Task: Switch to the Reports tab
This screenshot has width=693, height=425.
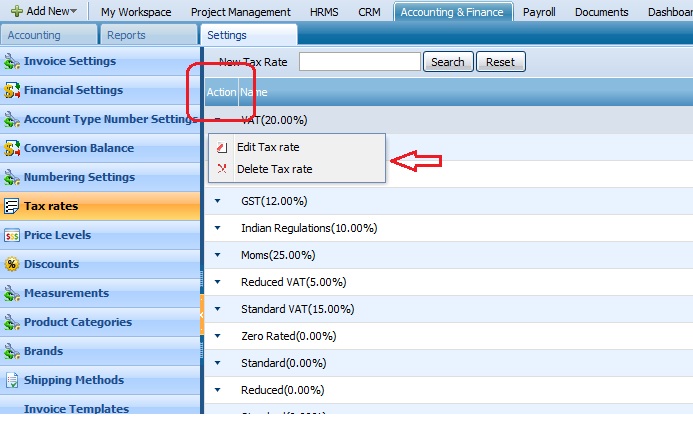Action: [126, 35]
